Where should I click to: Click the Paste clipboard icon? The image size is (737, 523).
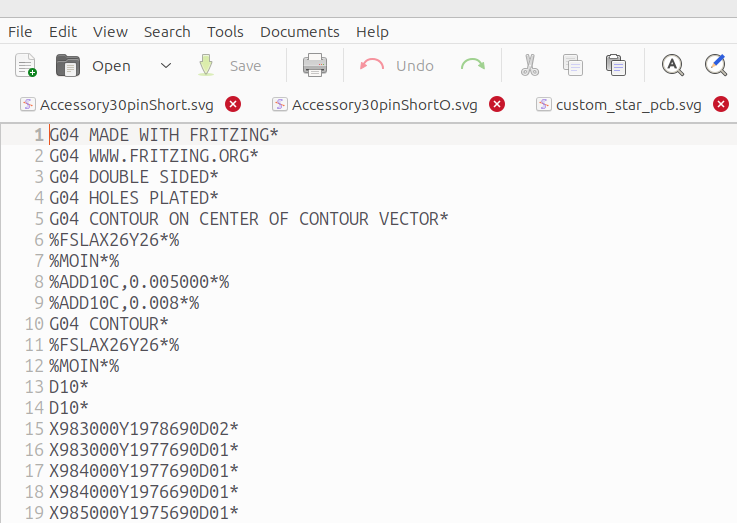click(x=616, y=66)
